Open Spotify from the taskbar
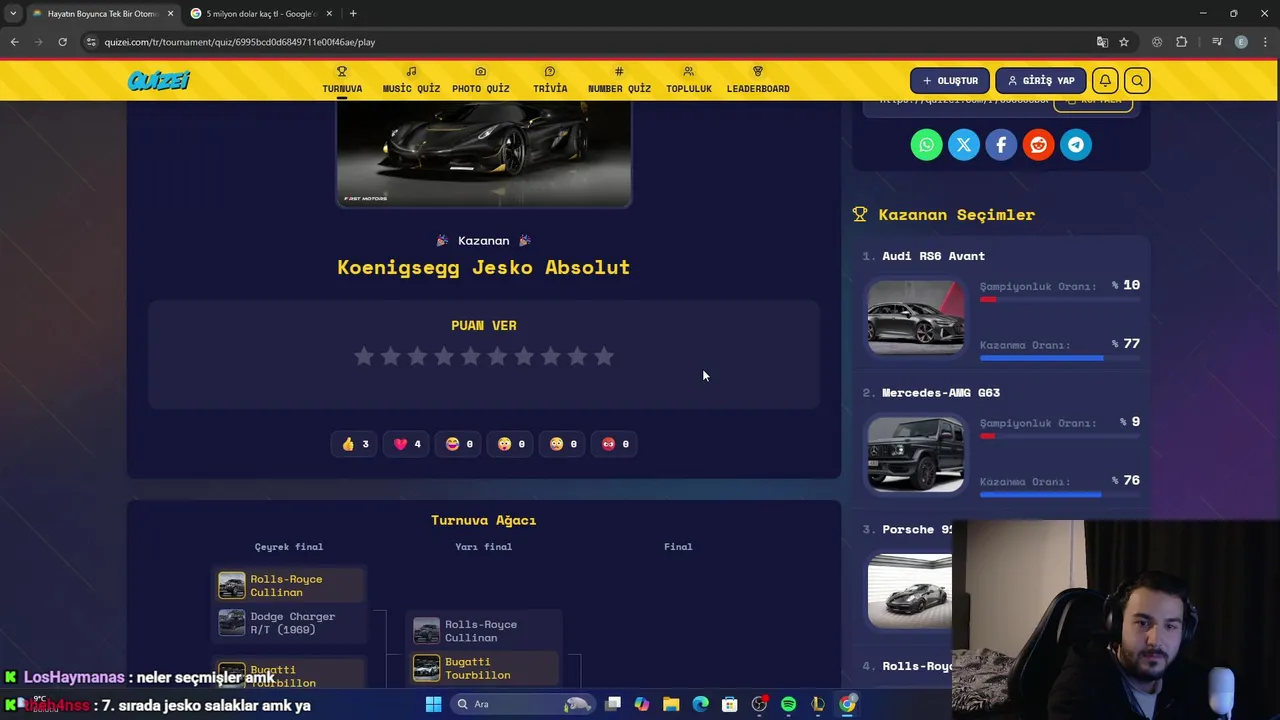The height and width of the screenshot is (720, 1280). 788,704
